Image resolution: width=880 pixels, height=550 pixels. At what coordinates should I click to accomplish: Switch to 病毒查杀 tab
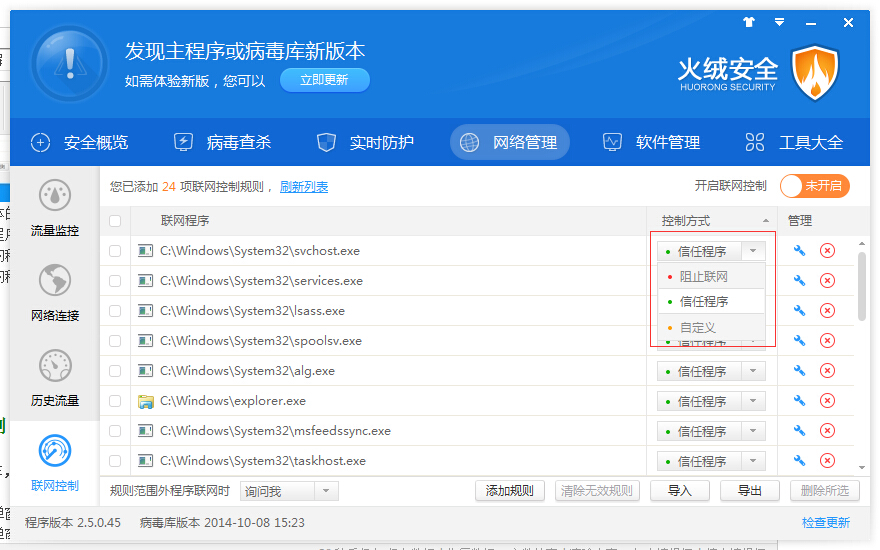click(x=222, y=142)
